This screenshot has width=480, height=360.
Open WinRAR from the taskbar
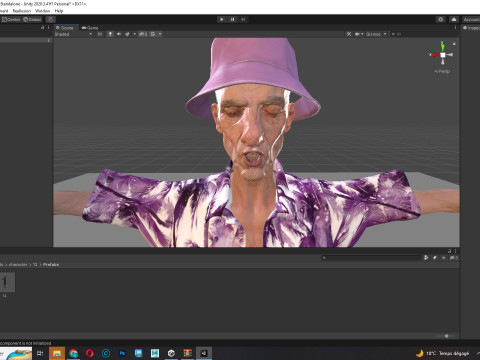[x=187, y=353]
